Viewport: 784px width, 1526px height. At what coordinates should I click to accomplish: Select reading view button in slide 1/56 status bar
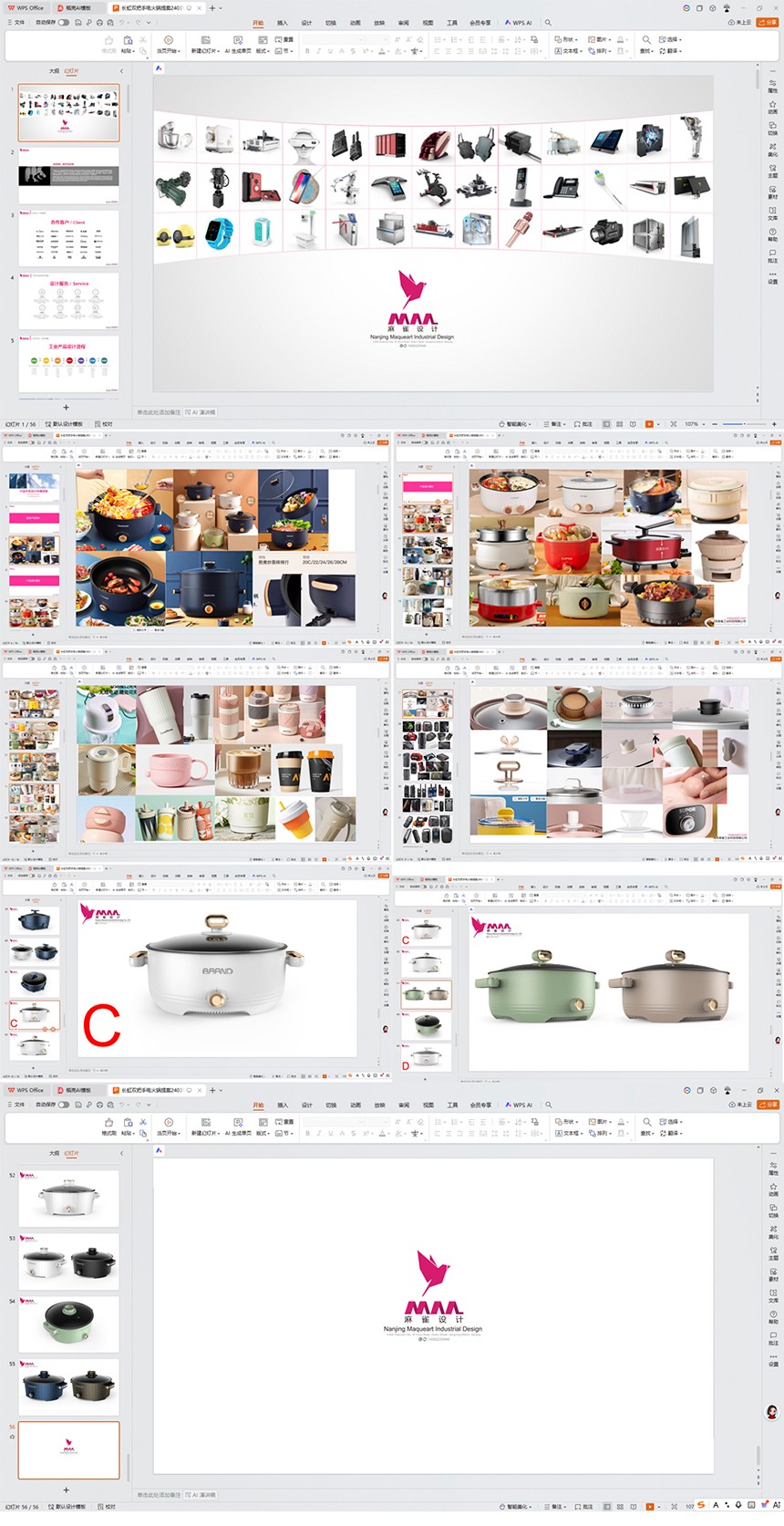(x=633, y=424)
